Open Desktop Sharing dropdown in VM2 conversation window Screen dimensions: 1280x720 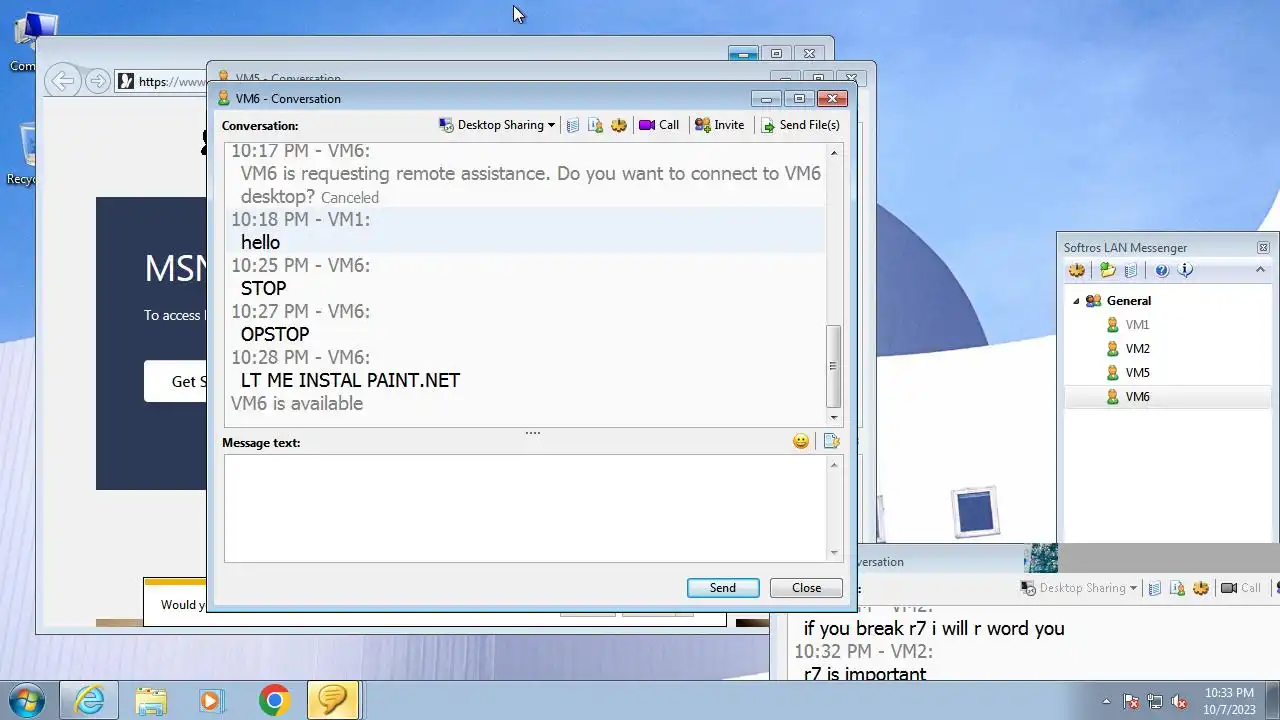pyautogui.click(x=1079, y=588)
